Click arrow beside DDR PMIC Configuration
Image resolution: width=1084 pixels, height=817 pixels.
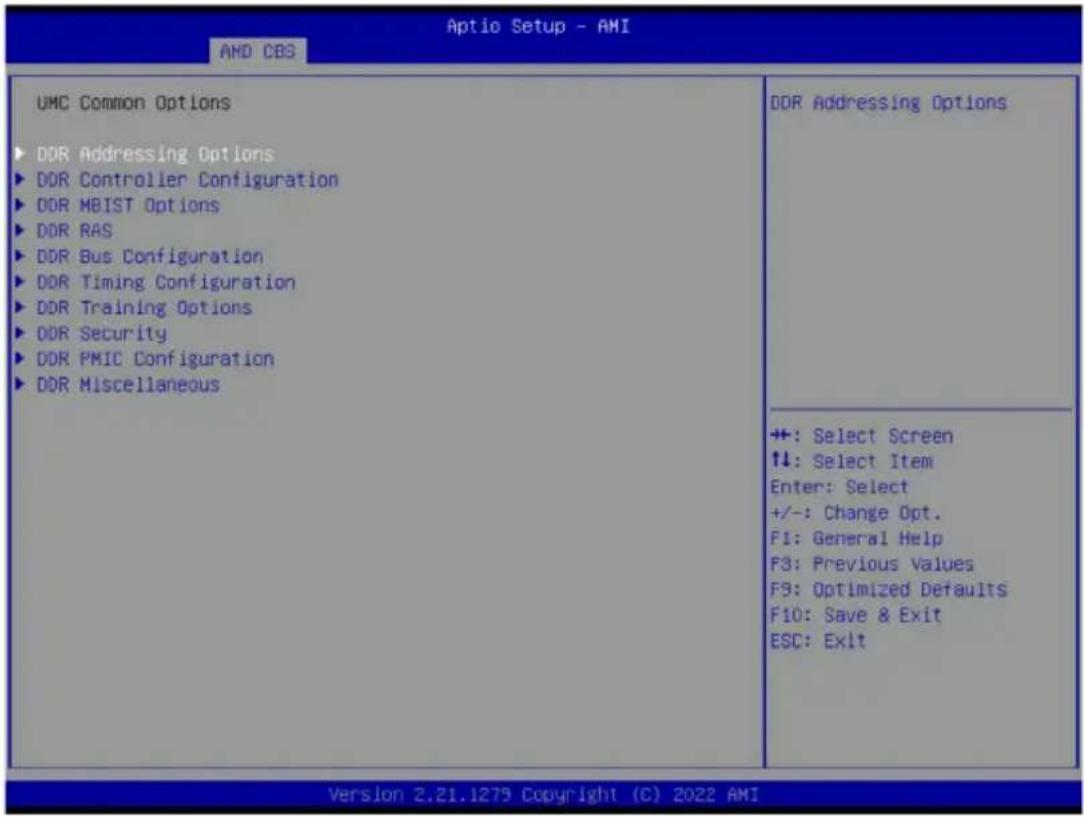[20, 359]
